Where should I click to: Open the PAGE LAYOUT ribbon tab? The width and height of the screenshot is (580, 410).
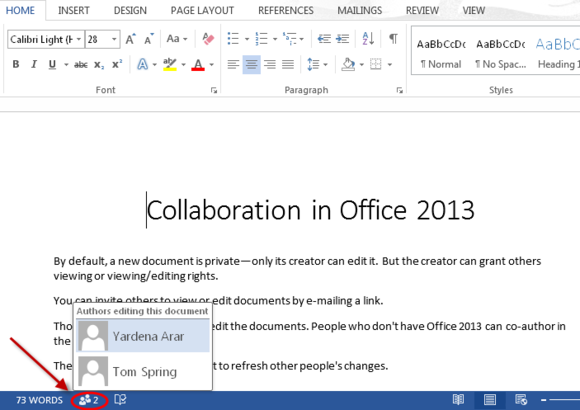(x=202, y=10)
